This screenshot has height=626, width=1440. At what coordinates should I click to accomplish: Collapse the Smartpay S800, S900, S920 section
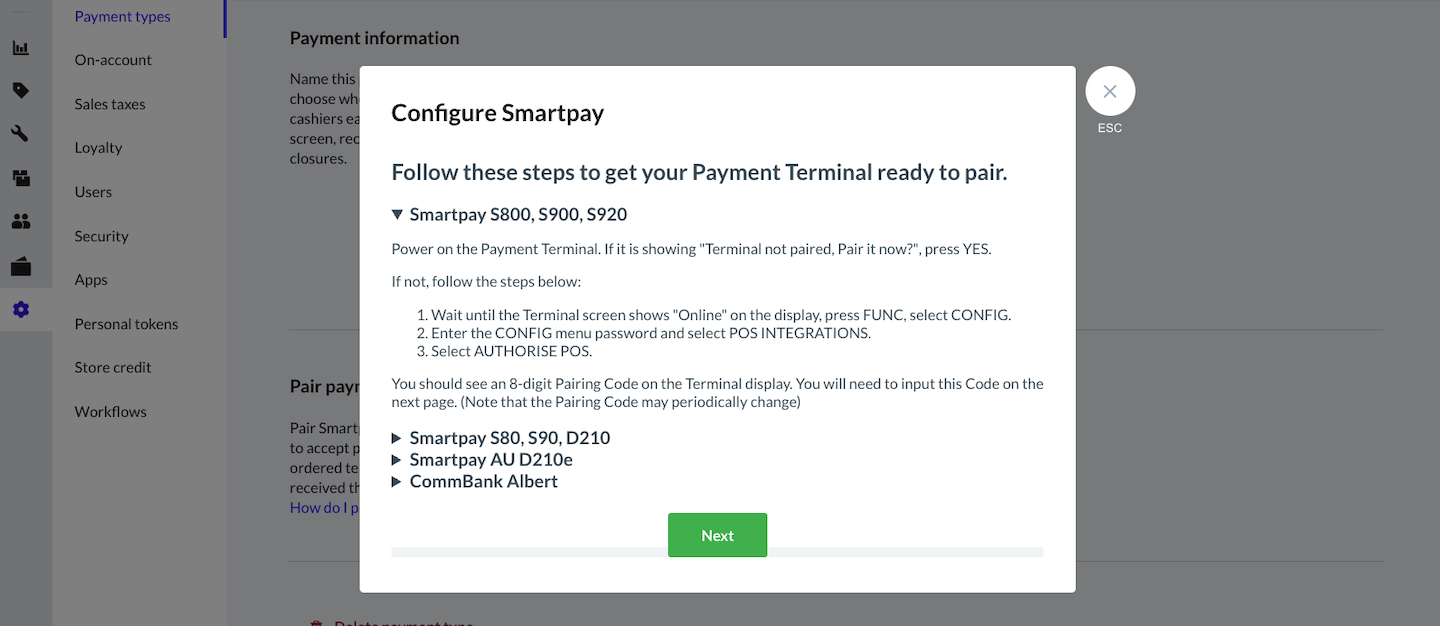point(509,213)
